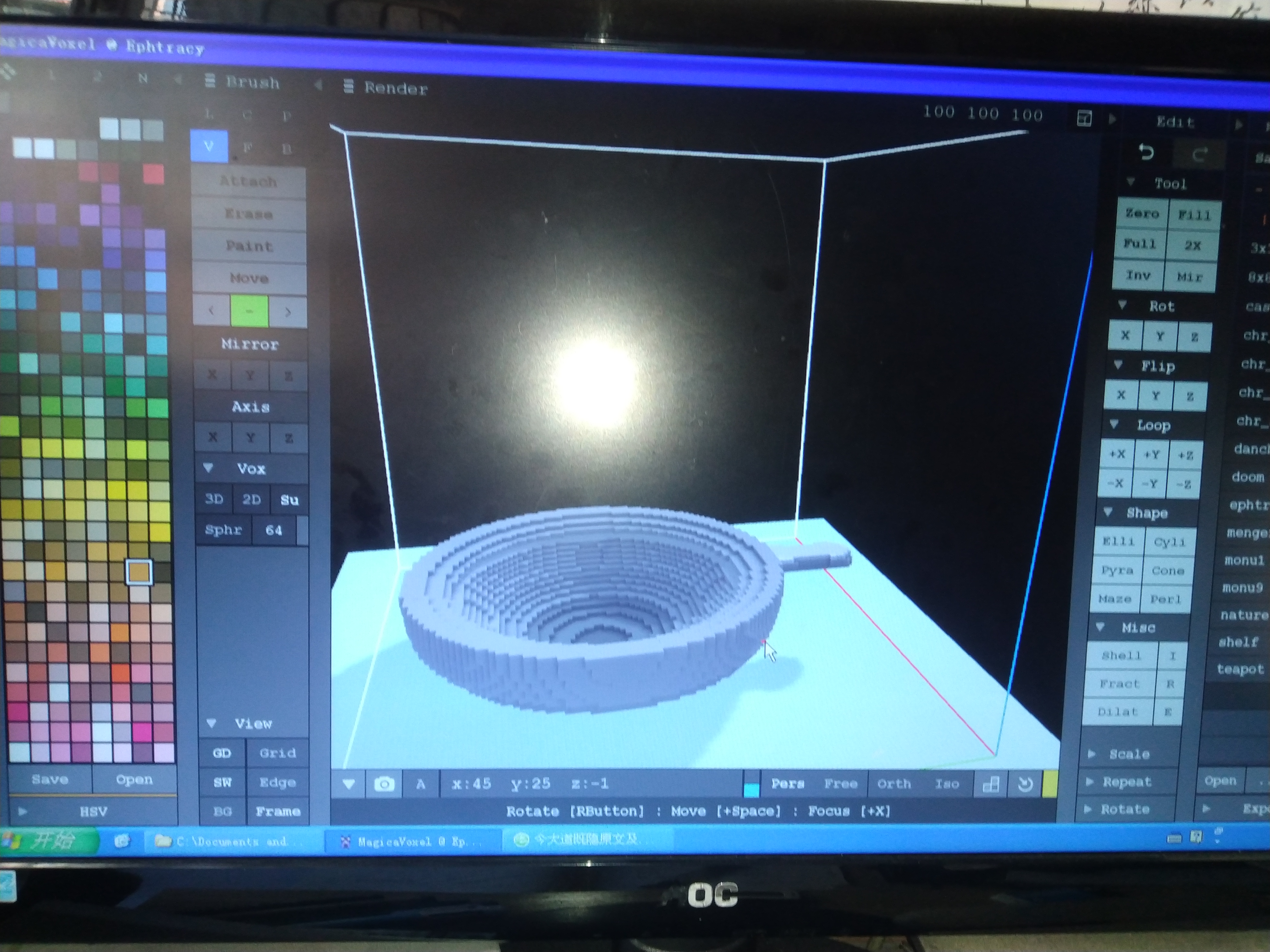Switch to Free camera mode
This screenshot has width=1270, height=952.
pos(840,784)
